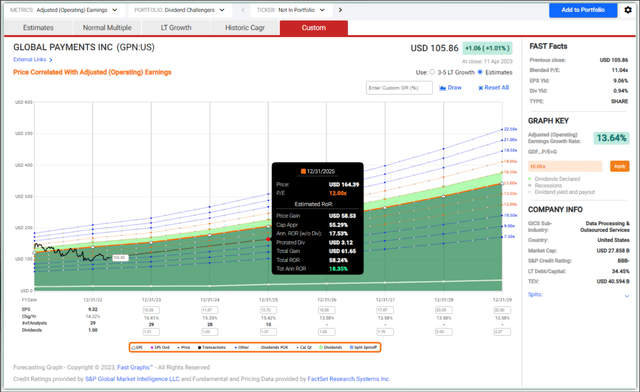
Task: Click Market Cap value USD 27.858 B
Action: point(613,251)
